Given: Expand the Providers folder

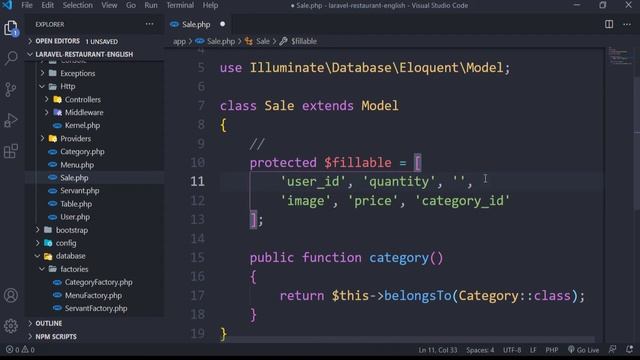Looking at the screenshot, I should click(76, 139).
